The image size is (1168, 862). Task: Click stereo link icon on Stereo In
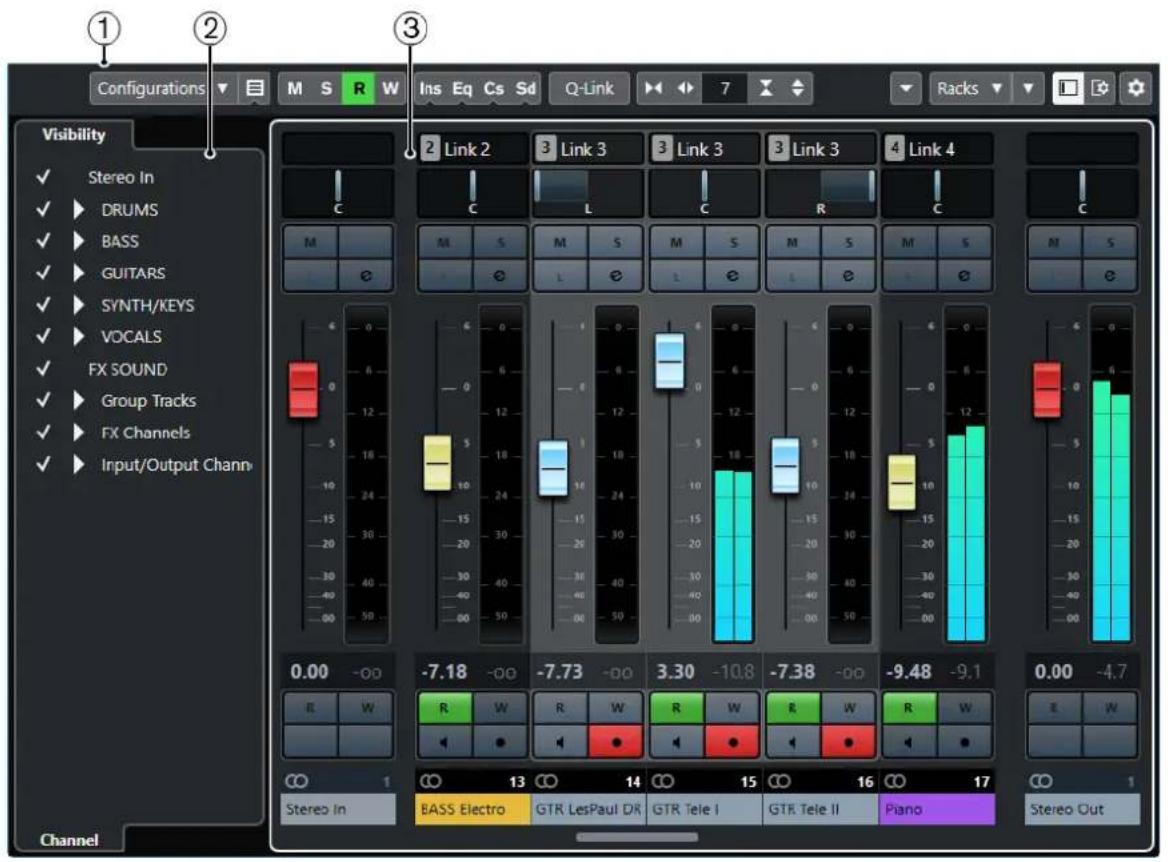pyautogui.click(x=296, y=781)
